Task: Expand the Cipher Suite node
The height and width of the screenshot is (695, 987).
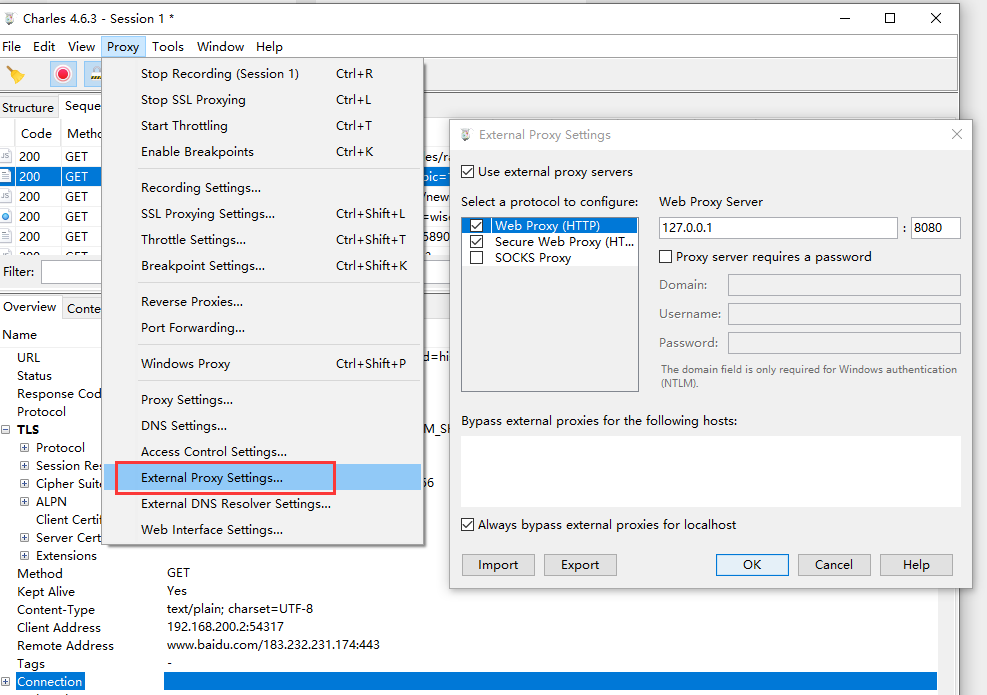Action: point(24,484)
